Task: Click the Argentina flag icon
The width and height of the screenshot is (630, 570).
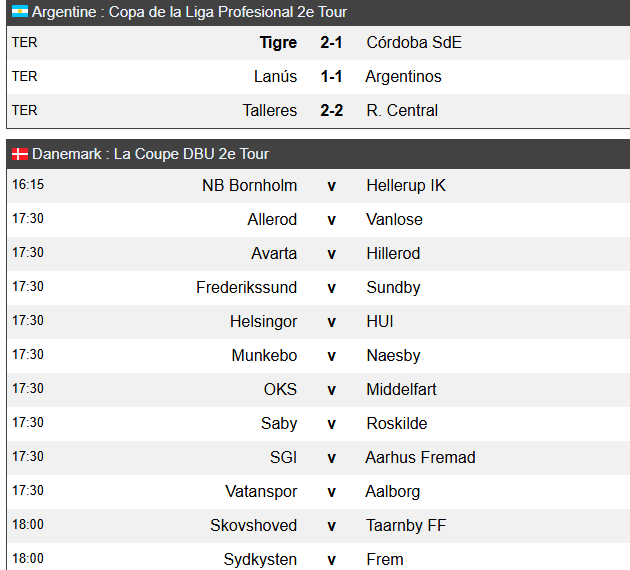Action: pos(20,11)
